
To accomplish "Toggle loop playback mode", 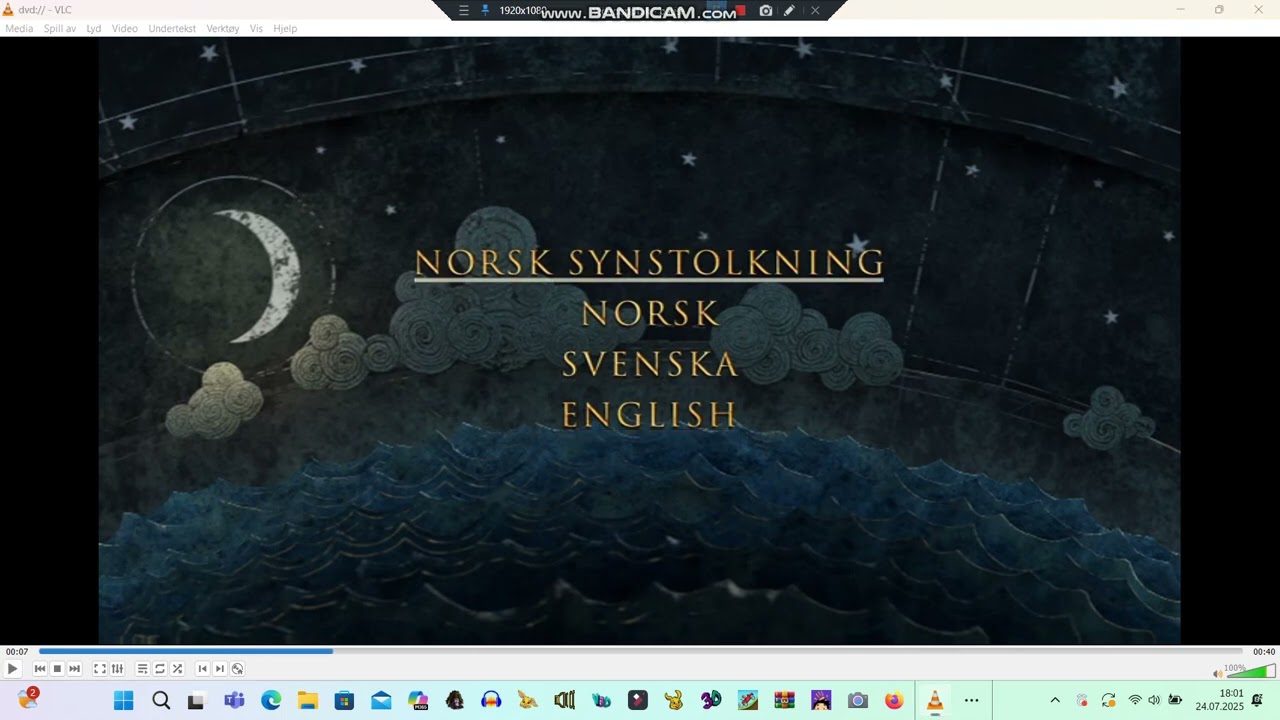I will click(x=160, y=669).
